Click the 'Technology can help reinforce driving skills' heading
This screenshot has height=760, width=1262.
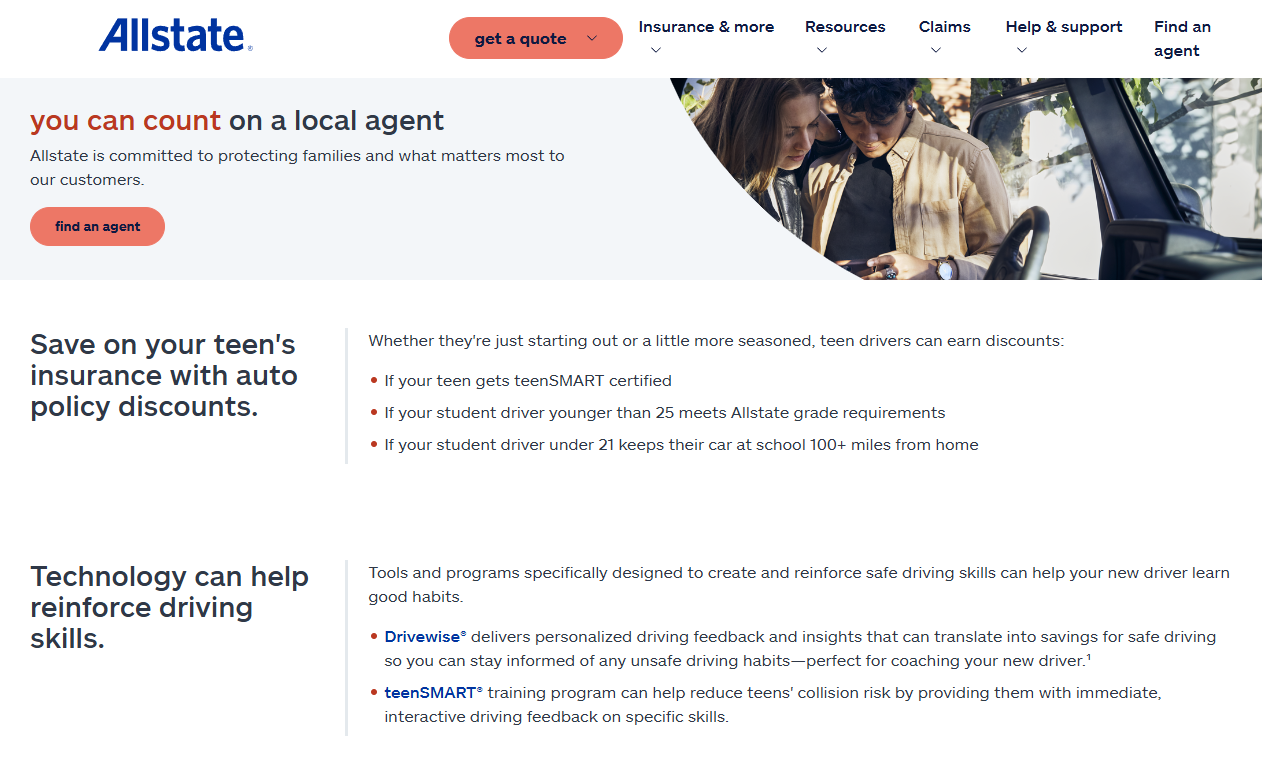(169, 608)
